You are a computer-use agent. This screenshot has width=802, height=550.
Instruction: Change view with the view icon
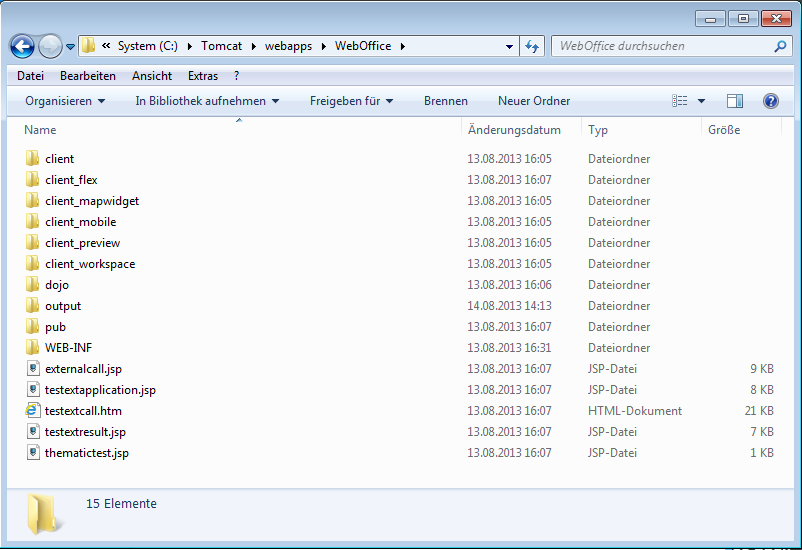click(680, 101)
